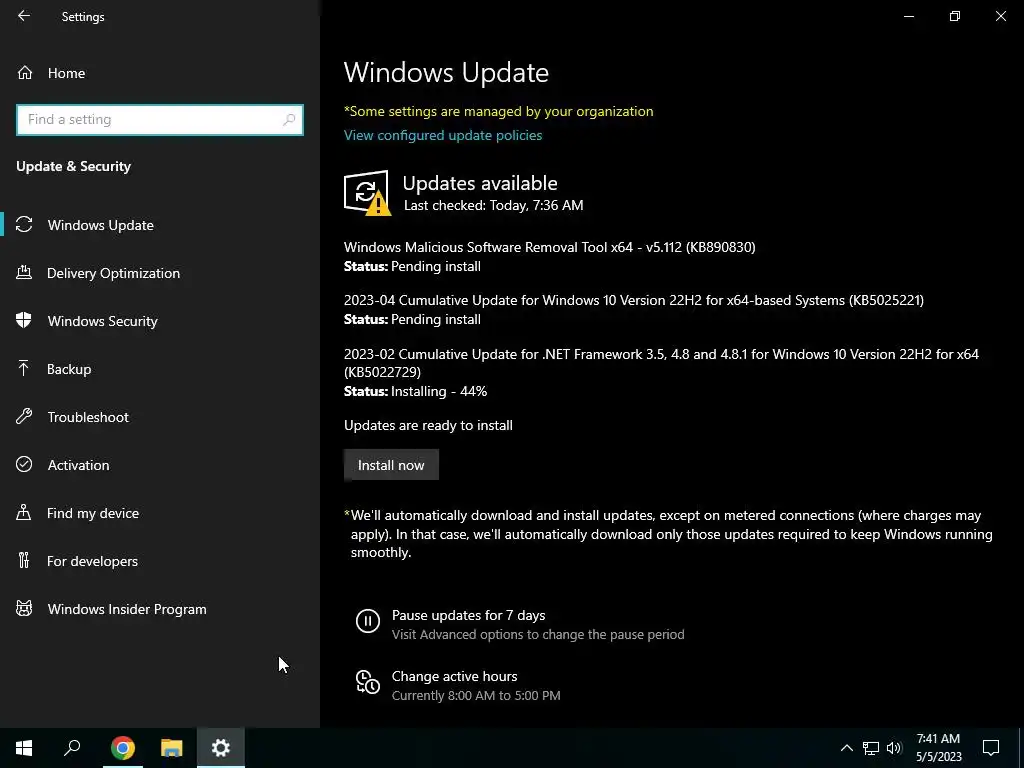1024x768 pixels.
Task: Select Windows Update in the sidebar
Action: (160, 225)
